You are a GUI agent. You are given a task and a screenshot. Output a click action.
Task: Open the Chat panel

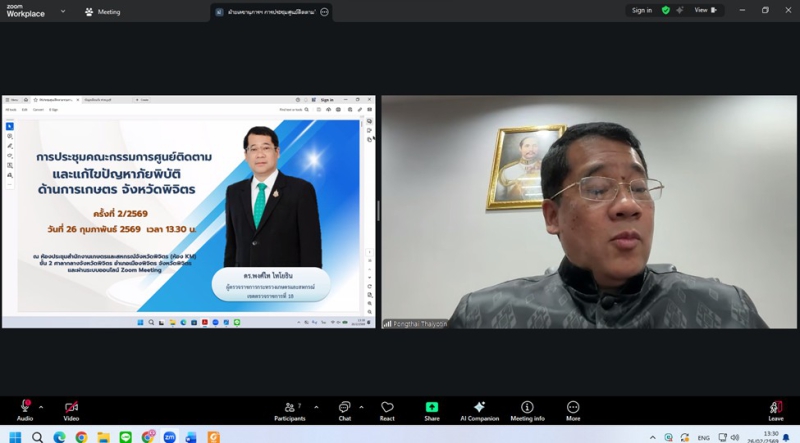(344, 408)
